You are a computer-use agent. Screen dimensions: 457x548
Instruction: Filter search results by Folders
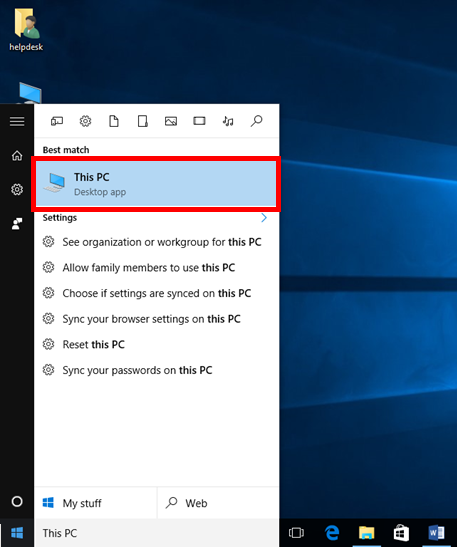tap(143, 121)
